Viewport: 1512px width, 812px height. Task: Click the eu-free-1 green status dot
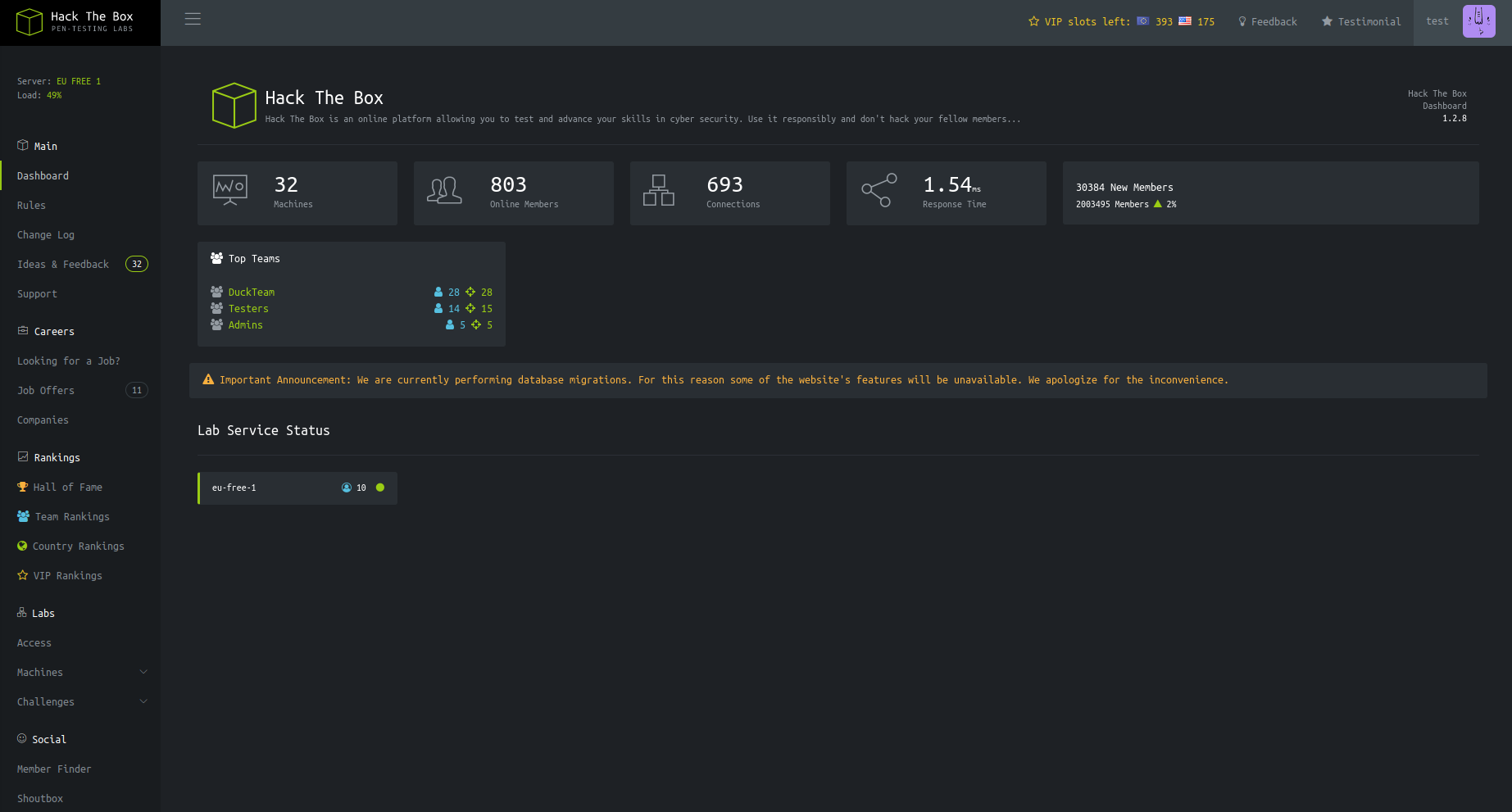pos(380,488)
